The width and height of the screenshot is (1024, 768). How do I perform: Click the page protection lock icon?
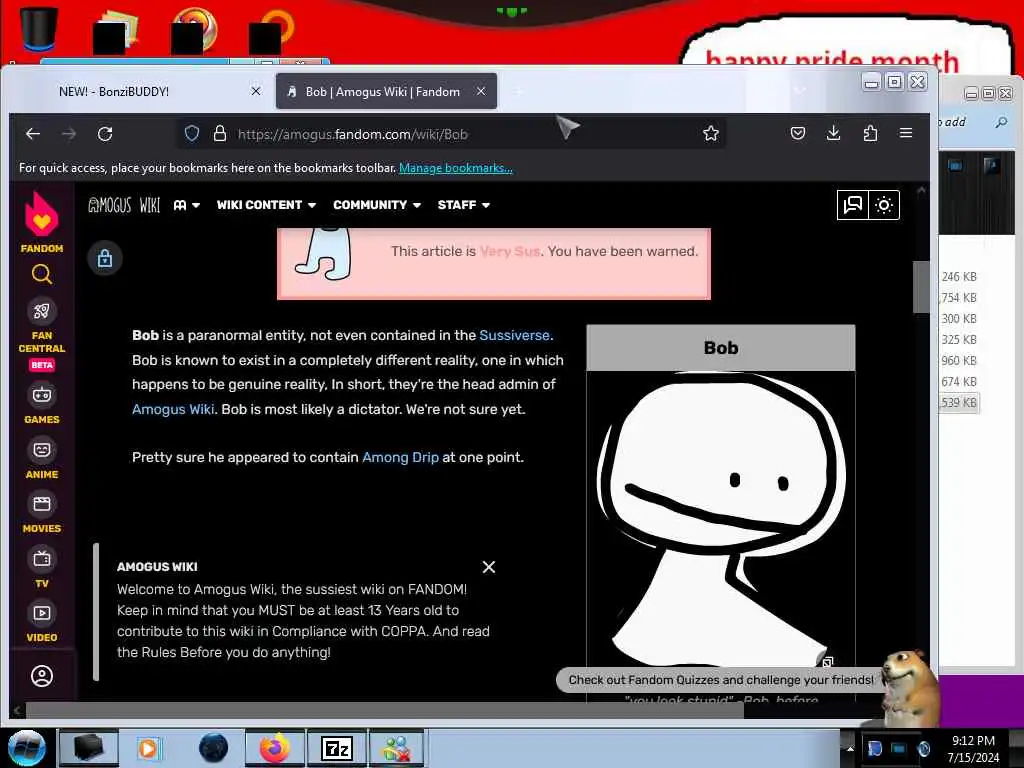[104, 259]
